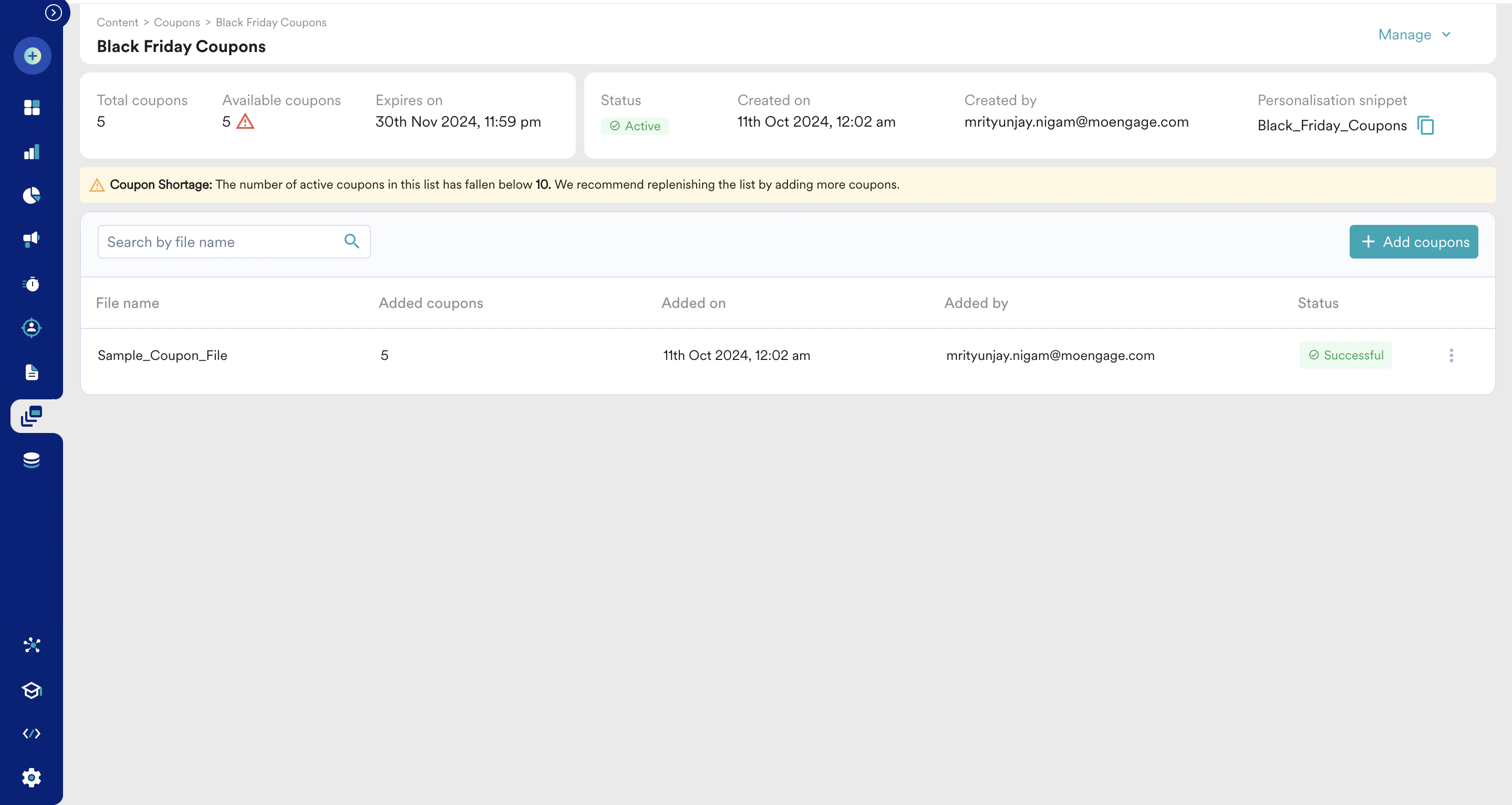Go to Content in the breadcrumb
The image size is (1512, 805).
coord(117,22)
